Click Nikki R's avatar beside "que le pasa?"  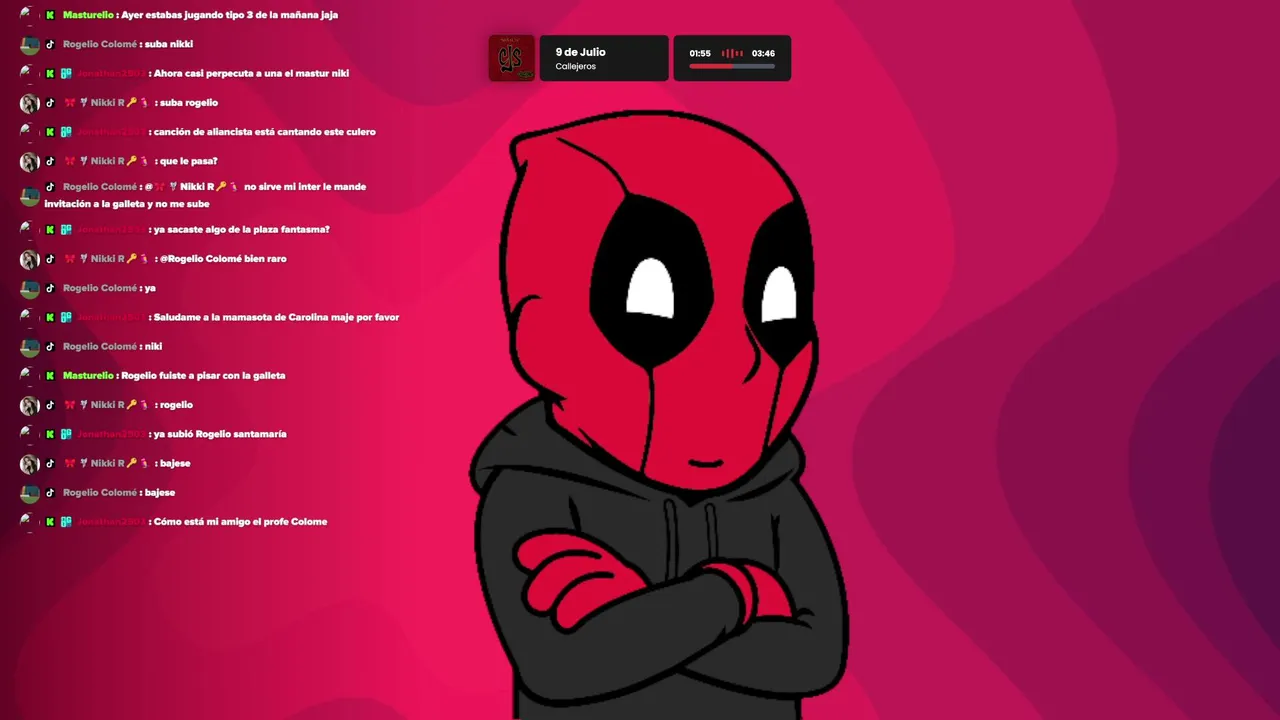tap(30, 162)
